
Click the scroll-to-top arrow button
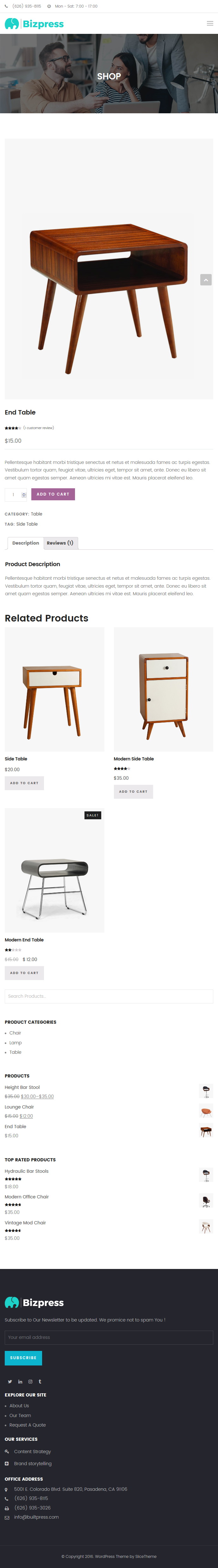[x=206, y=279]
